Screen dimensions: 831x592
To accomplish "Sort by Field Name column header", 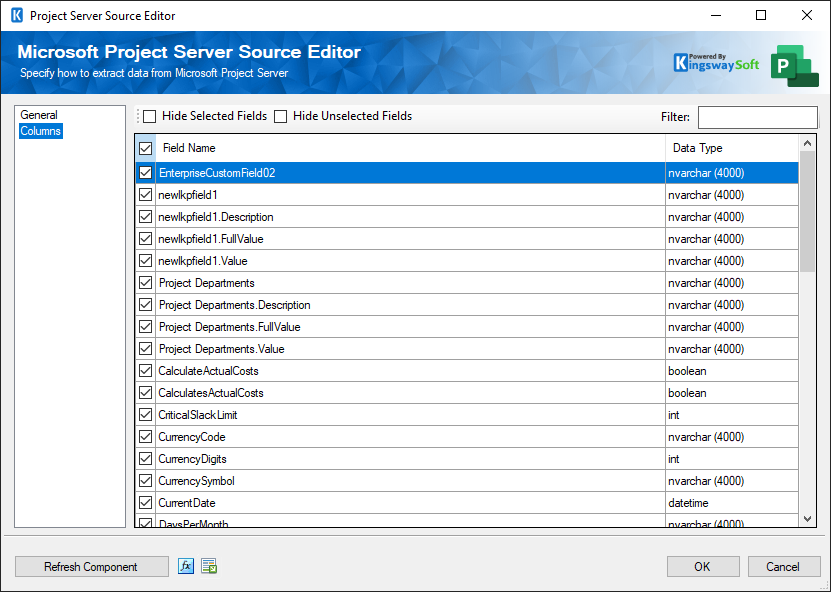I will tap(410, 148).
